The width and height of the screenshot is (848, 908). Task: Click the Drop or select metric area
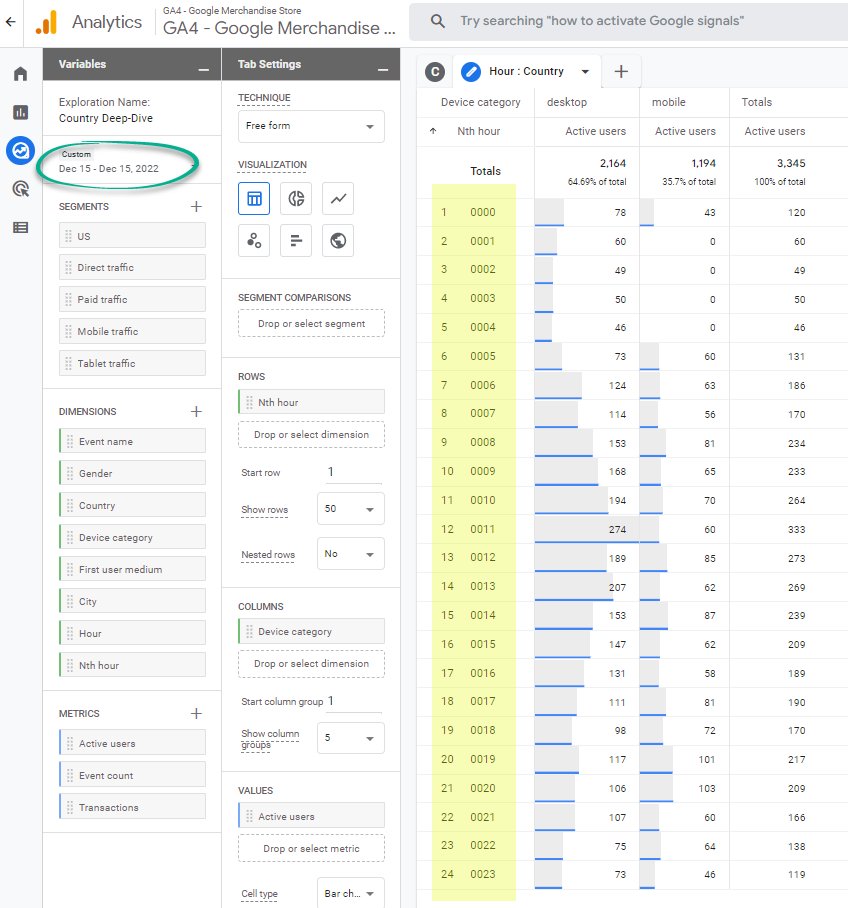click(311, 848)
